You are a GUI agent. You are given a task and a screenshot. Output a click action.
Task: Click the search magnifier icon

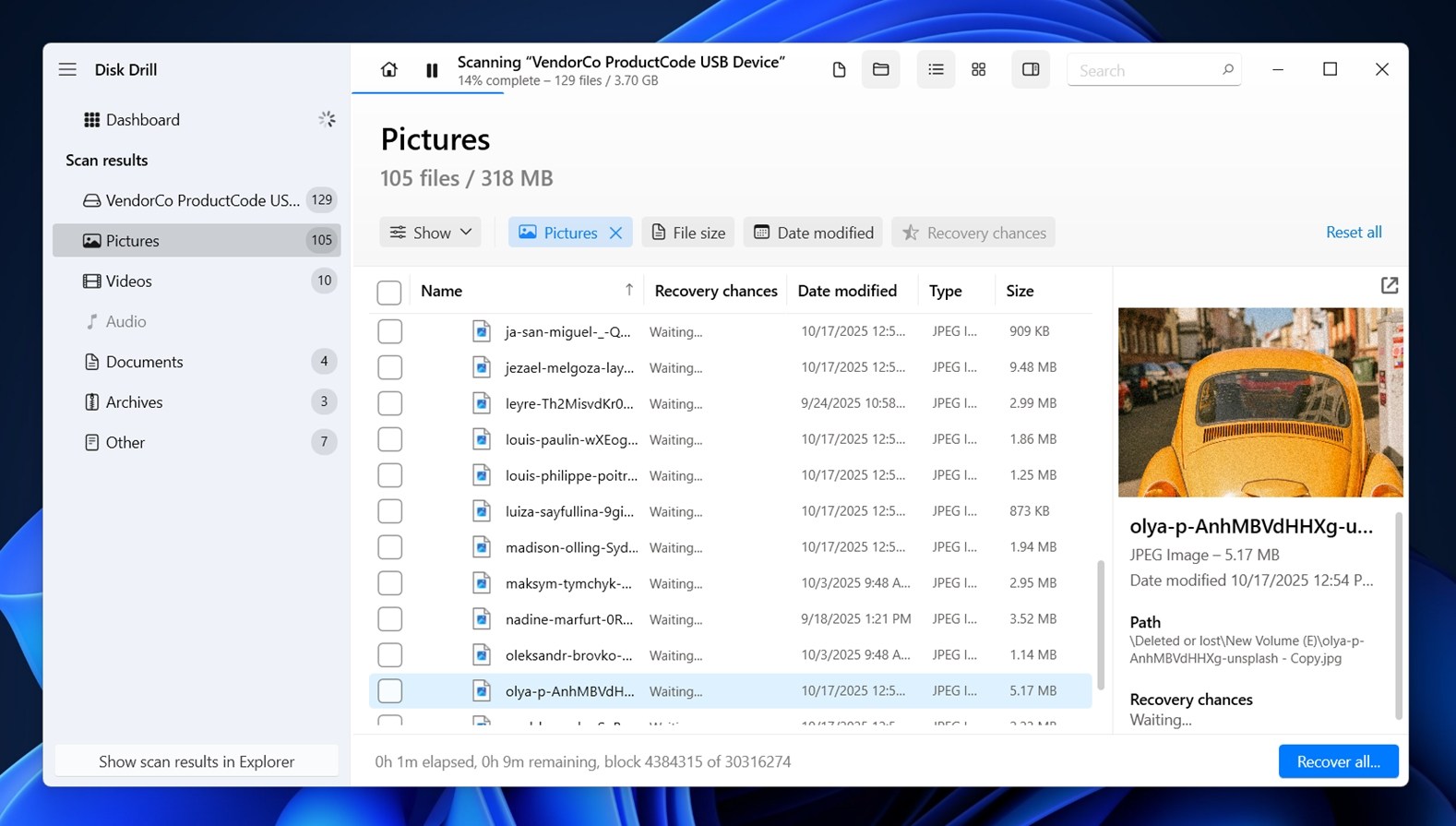(x=1227, y=69)
